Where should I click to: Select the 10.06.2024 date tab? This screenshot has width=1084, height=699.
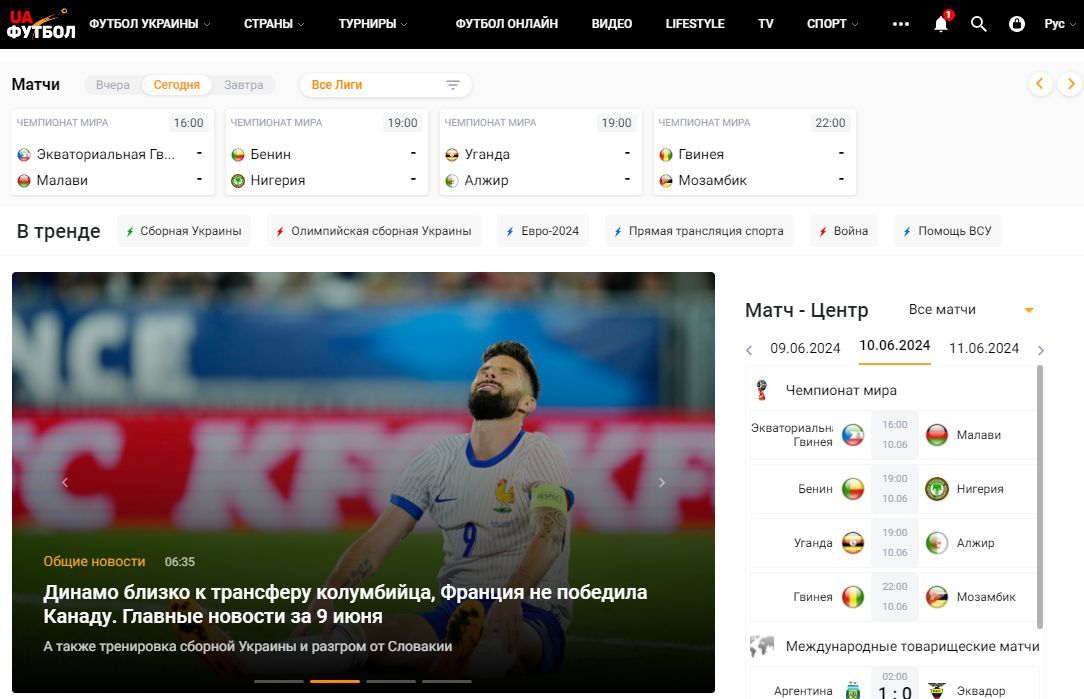(895, 346)
